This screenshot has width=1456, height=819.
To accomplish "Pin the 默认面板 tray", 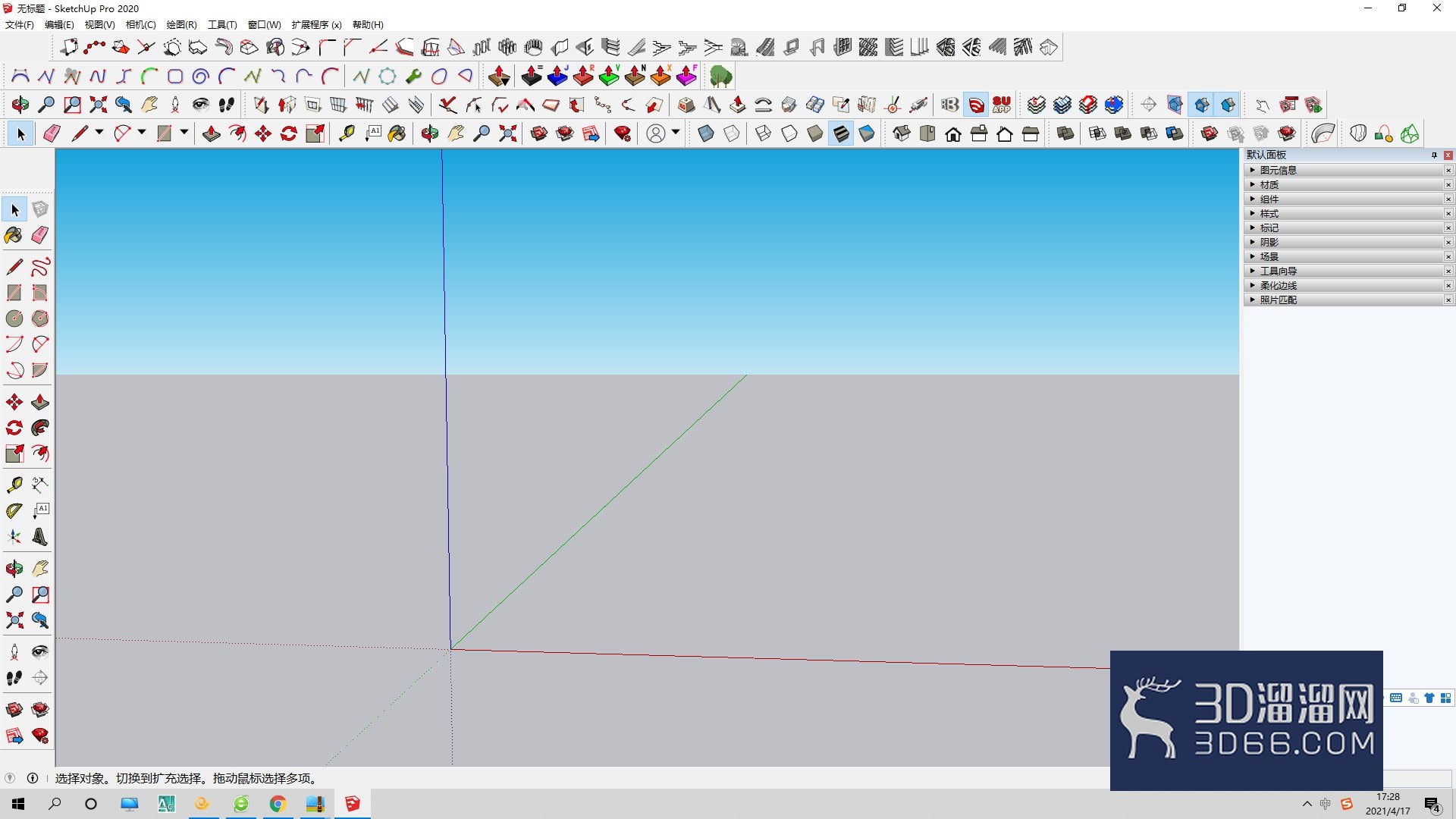I will coord(1434,155).
